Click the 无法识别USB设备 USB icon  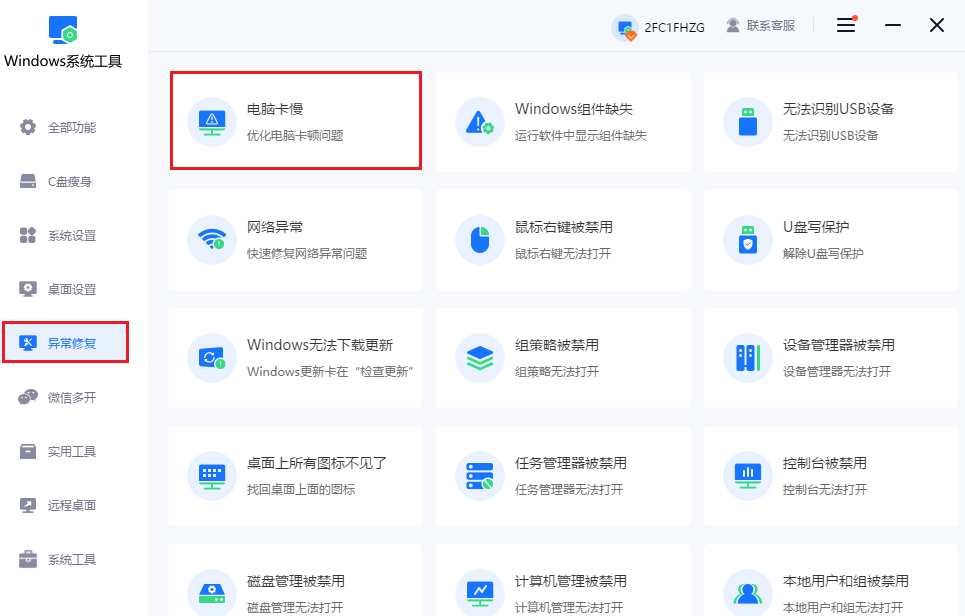(748, 122)
